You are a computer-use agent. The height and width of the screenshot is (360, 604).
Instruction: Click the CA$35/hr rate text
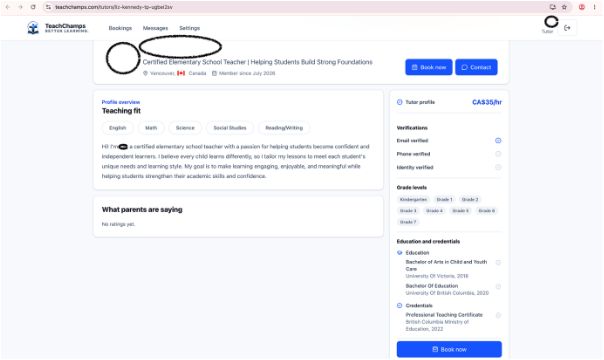coord(487,102)
